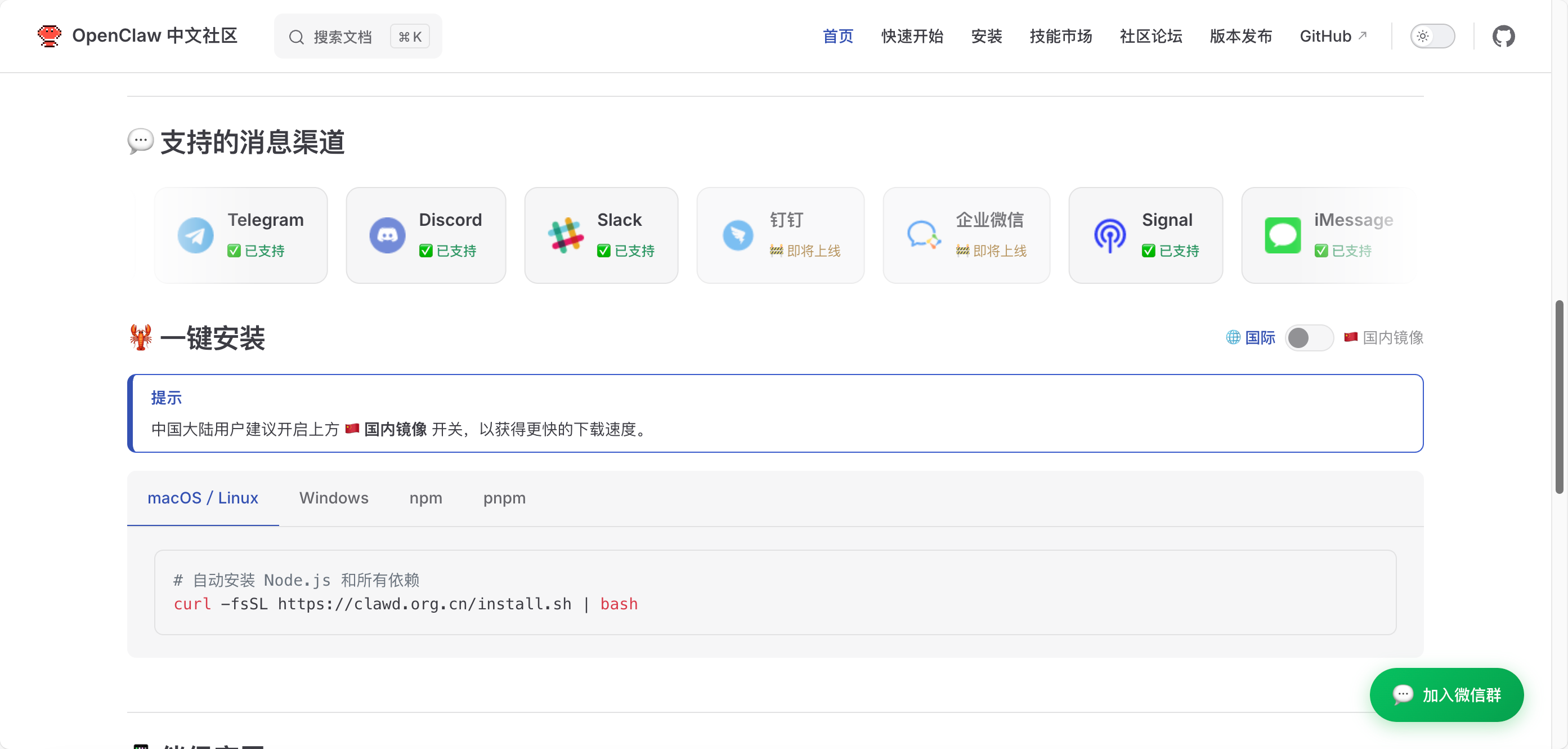
Task: Open 快速开始 in the navigation bar
Action: tap(912, 37)
